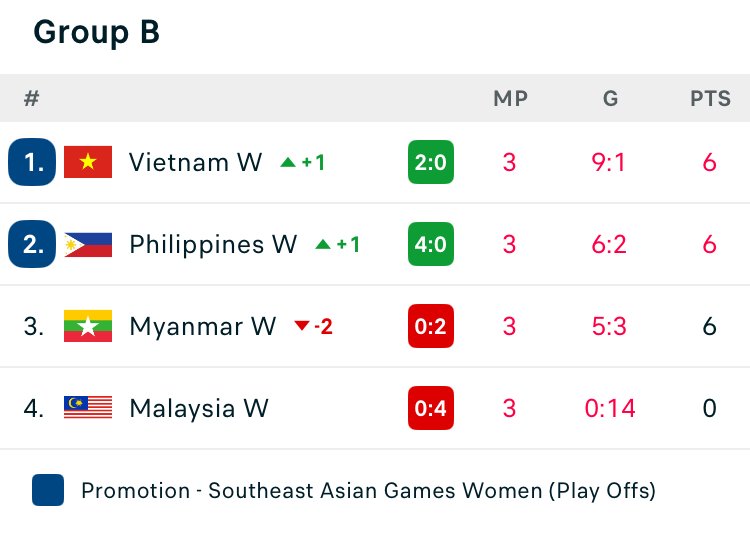Open Philippines W team link
This screenshot has width=750, height=546.
[x=213, y=244]
